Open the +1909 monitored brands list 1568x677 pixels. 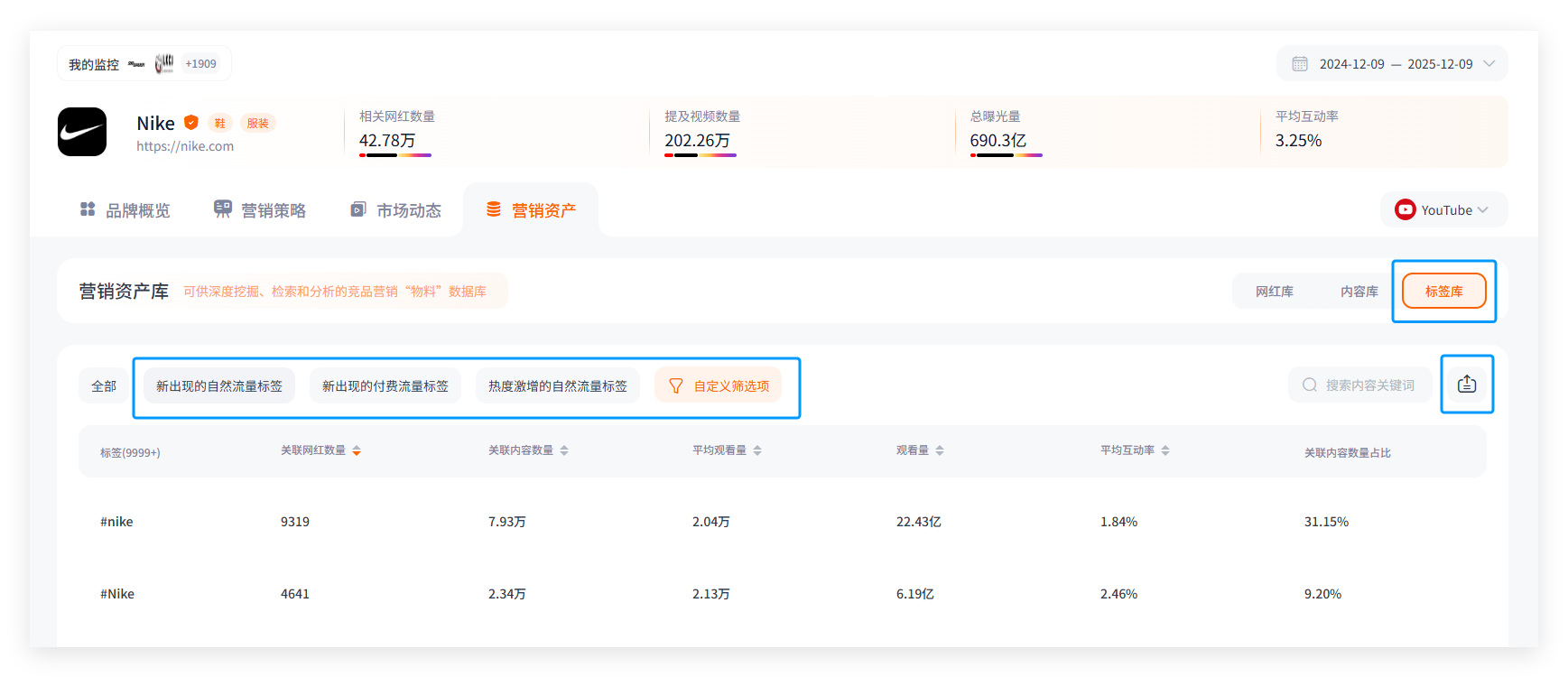200,64
